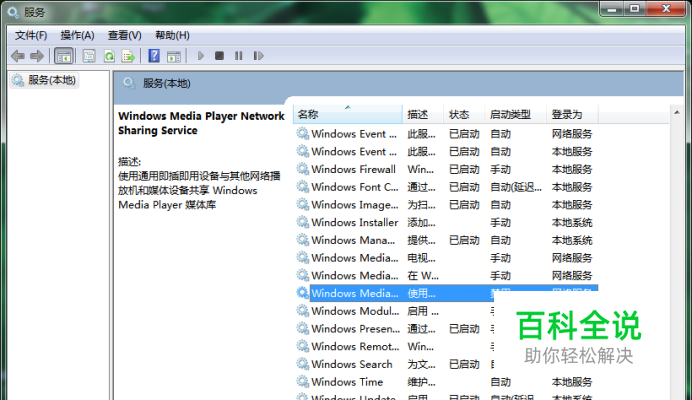692x400 pixels.
Task: Open the 操作(A) menu
Action: (x=77, y=35)
